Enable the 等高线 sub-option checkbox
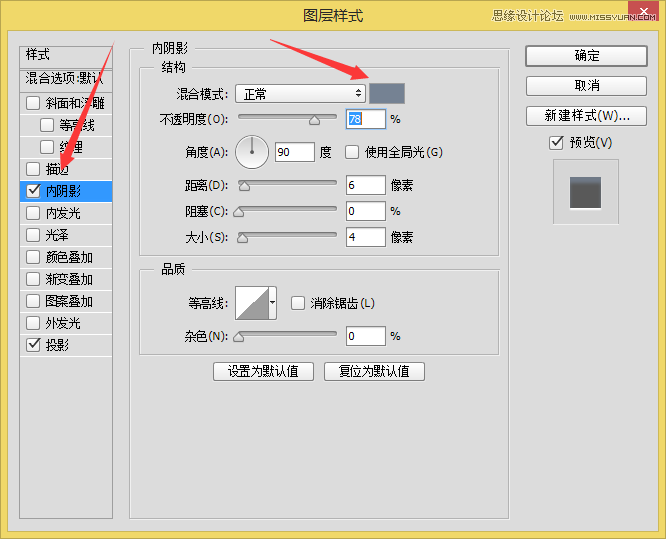Screen dimensions: 666x539 (x=47, y=125)
